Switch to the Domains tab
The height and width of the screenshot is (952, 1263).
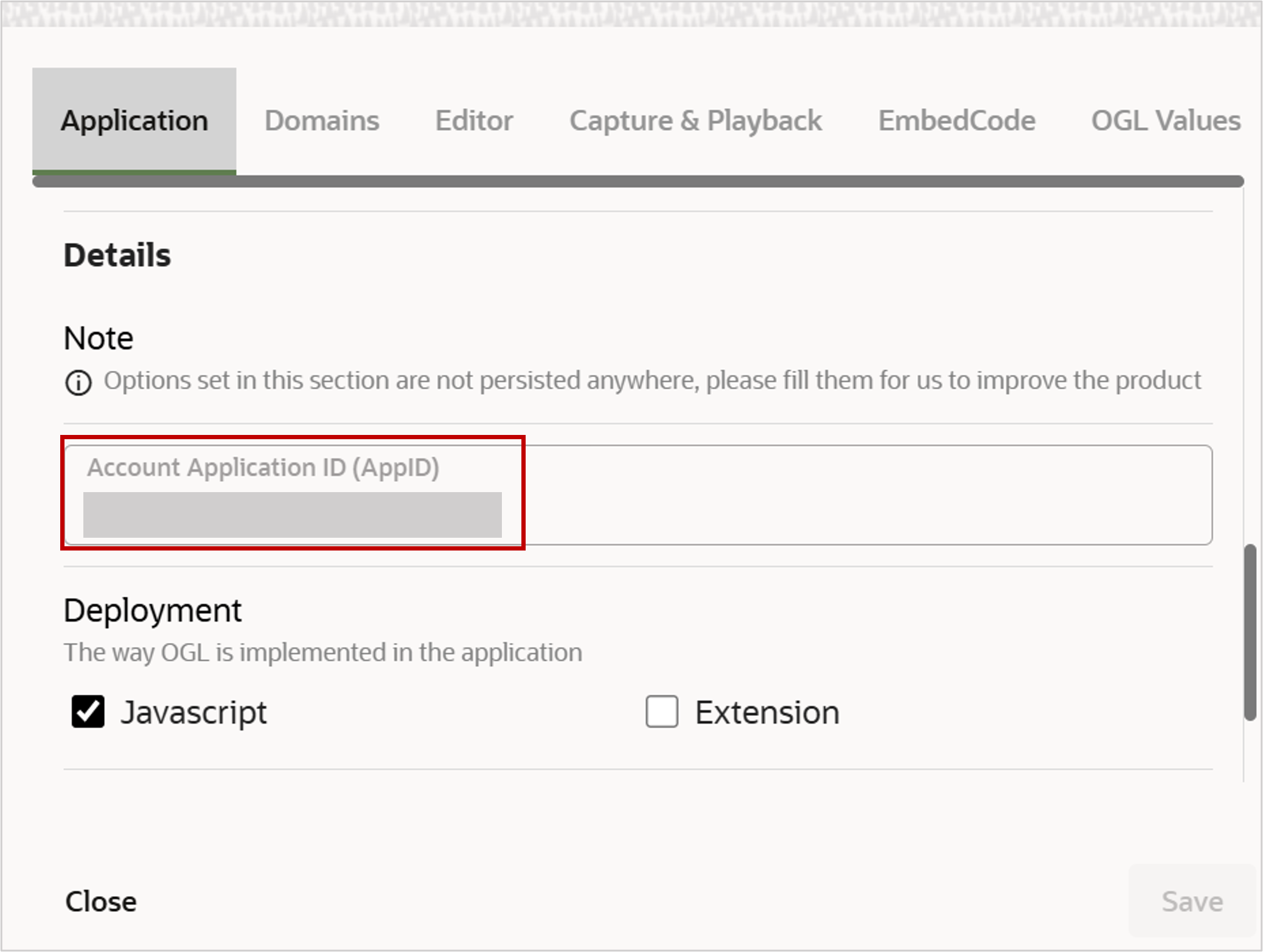321,120
